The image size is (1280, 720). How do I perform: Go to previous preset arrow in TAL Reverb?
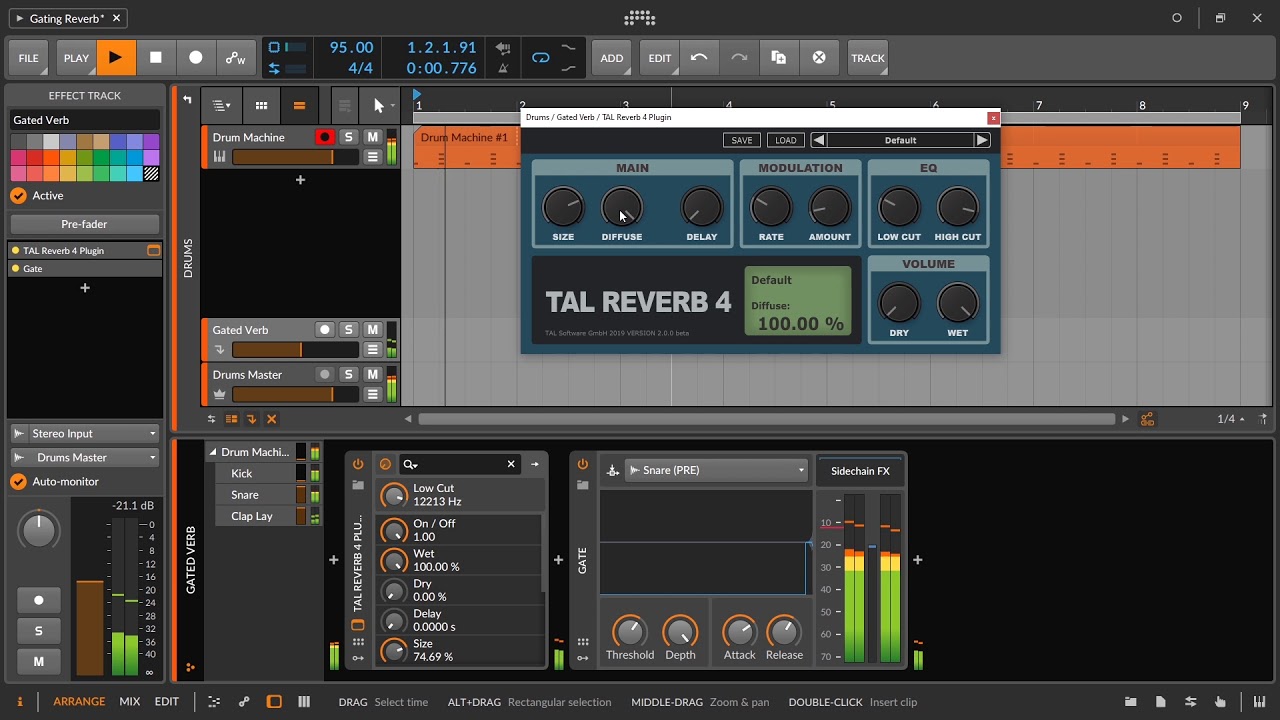pos(819,140)
